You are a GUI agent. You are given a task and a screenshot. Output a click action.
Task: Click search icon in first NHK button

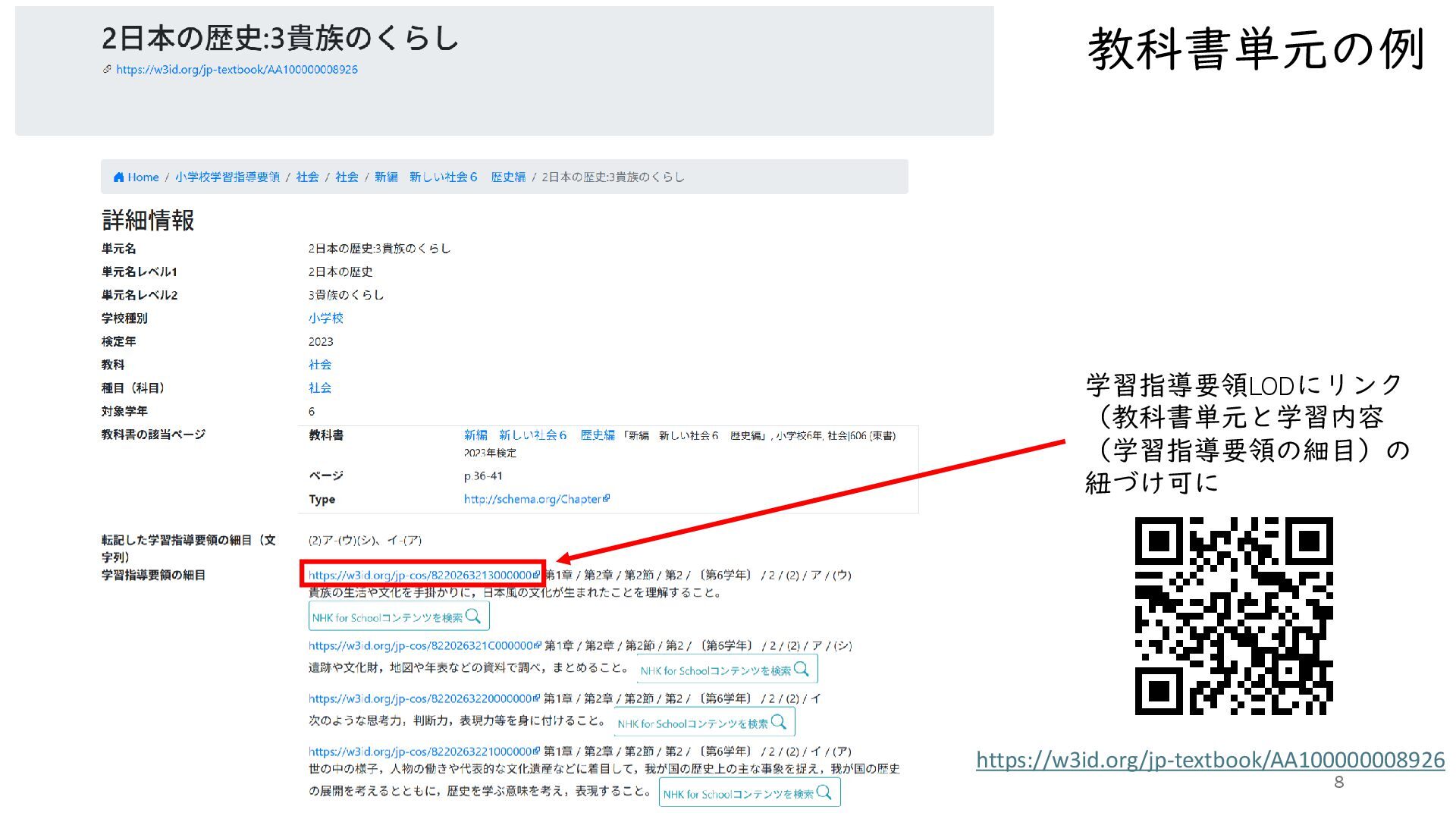click(473, 617)
